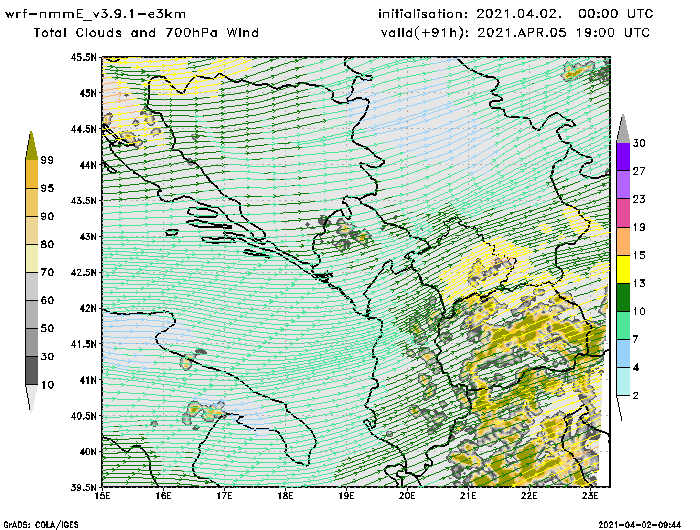Click the olive triangle atop the cloud scale
The image size is (700, 530).
click(31, 146)
